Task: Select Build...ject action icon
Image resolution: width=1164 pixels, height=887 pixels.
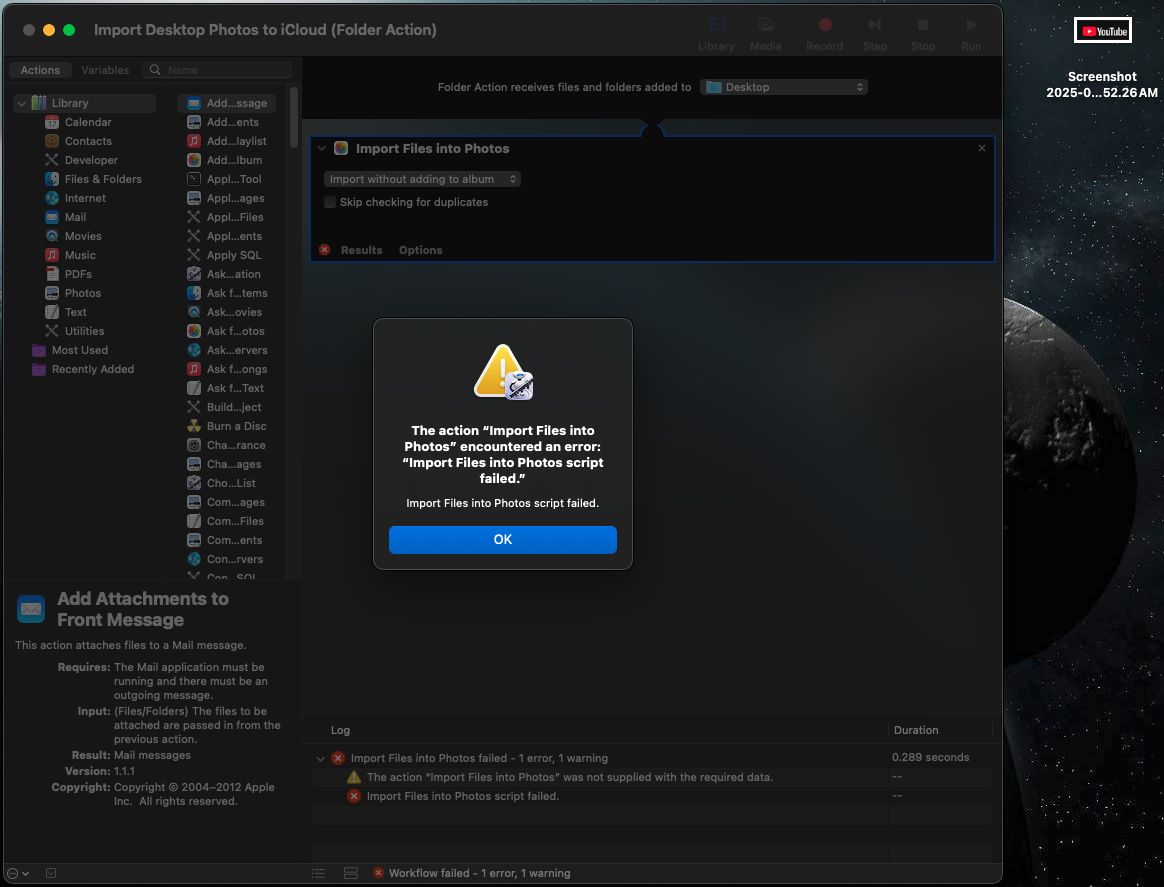Action: coord(194,407)
